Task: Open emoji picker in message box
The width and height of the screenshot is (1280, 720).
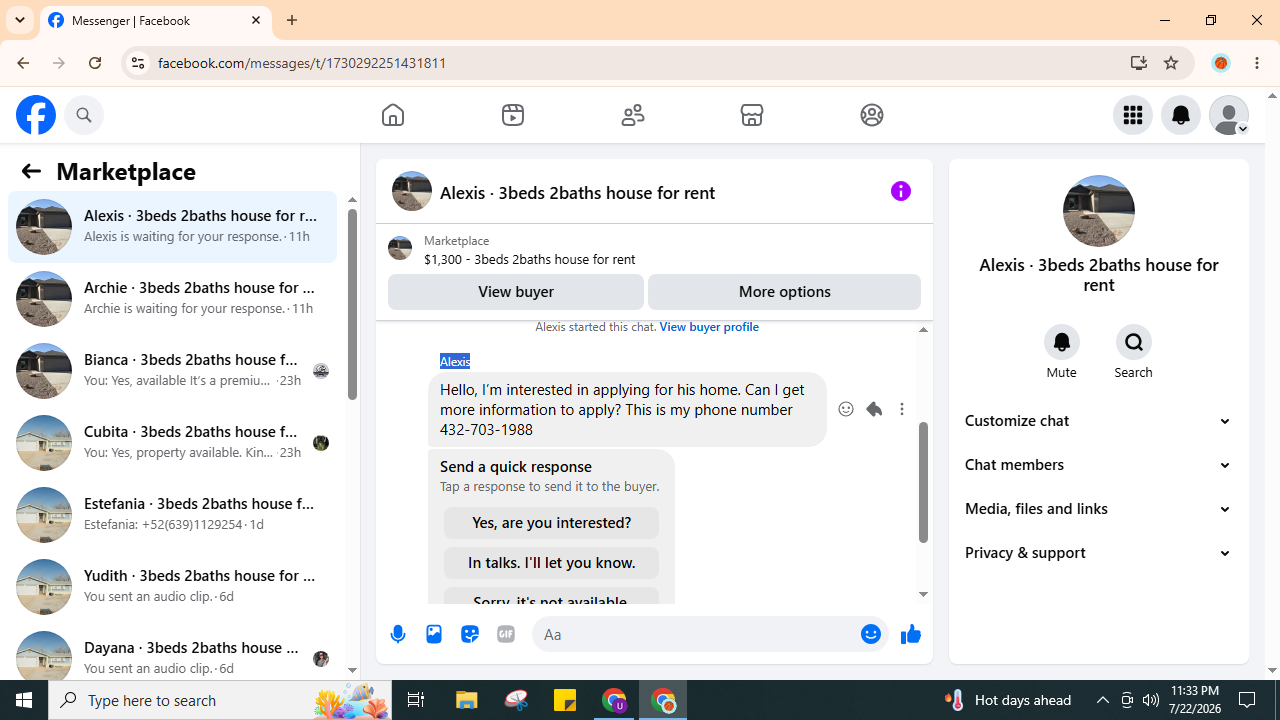Action: pyautogui.click(x=871, y=634)
